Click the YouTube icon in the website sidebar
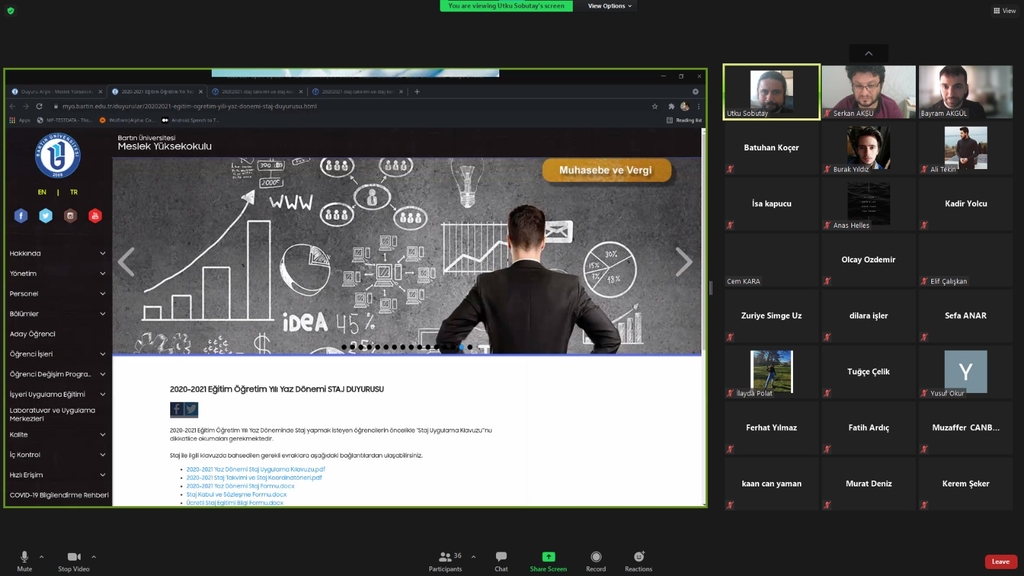The height and width of the screenshot is (576, 1024). pyautogui.click(x=95, y=215)
